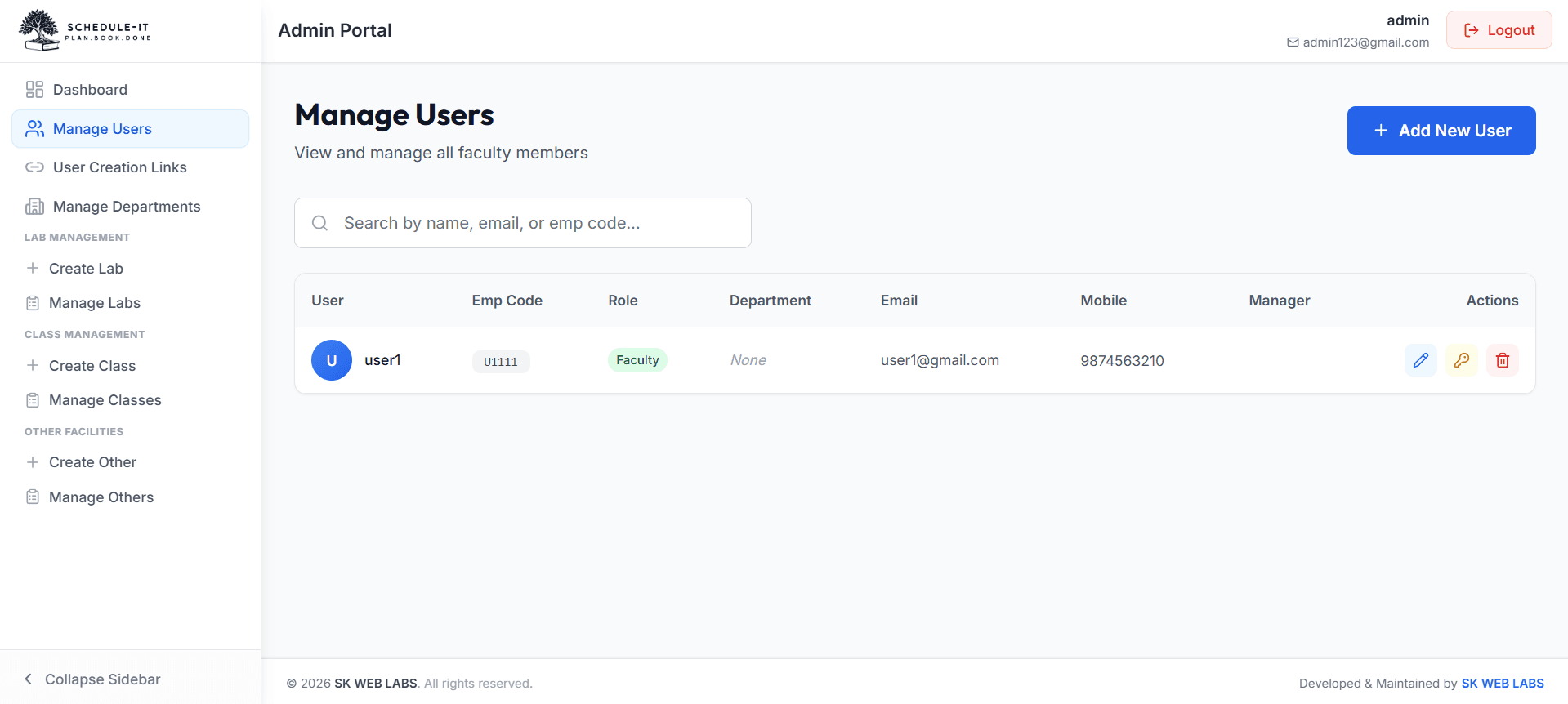This screenshot has width=1568, height=704.
Task: Click the blue U avatar of user1
Action: (x=332, y=360)
